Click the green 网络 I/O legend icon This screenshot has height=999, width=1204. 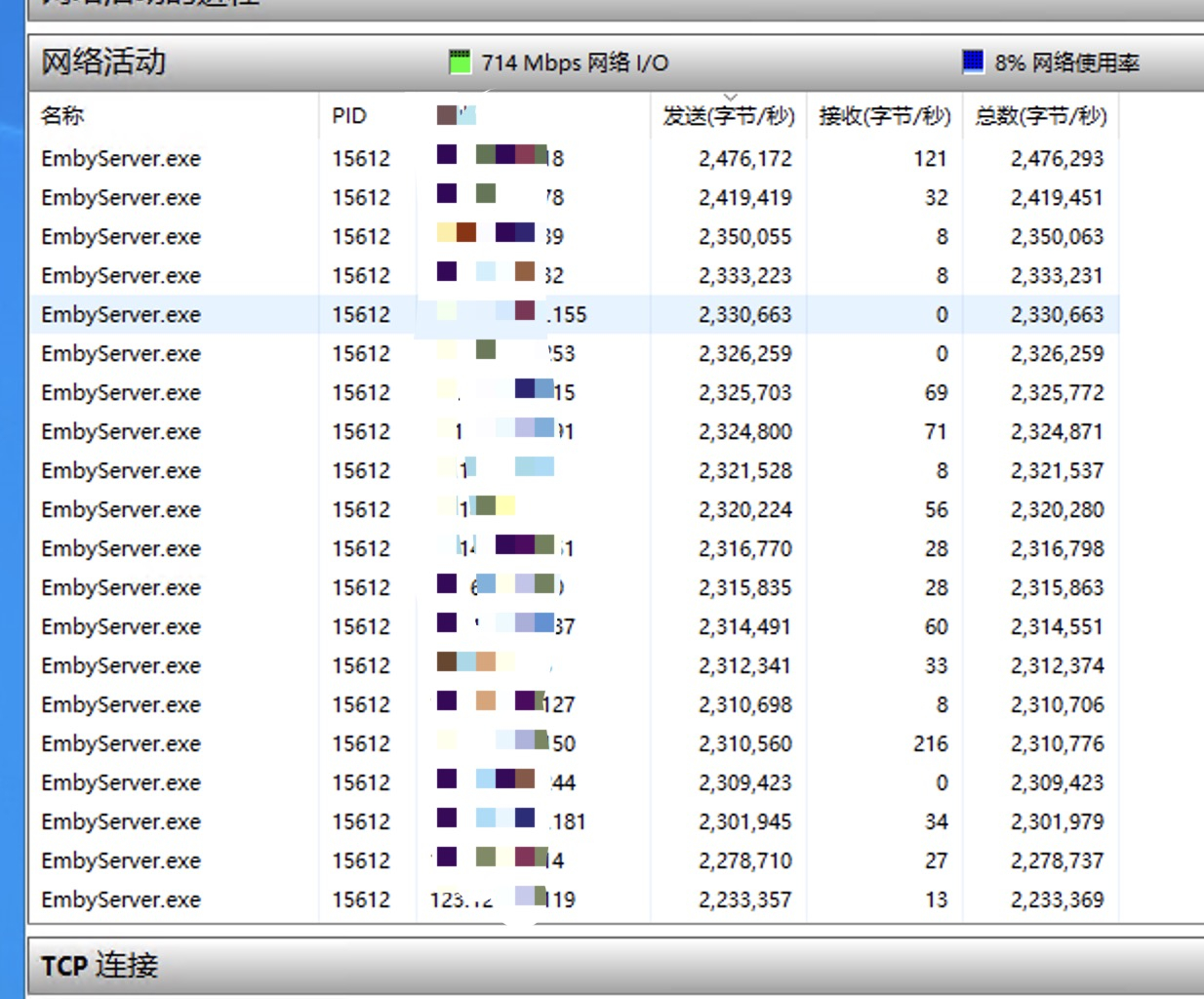[x=460, y=62]
